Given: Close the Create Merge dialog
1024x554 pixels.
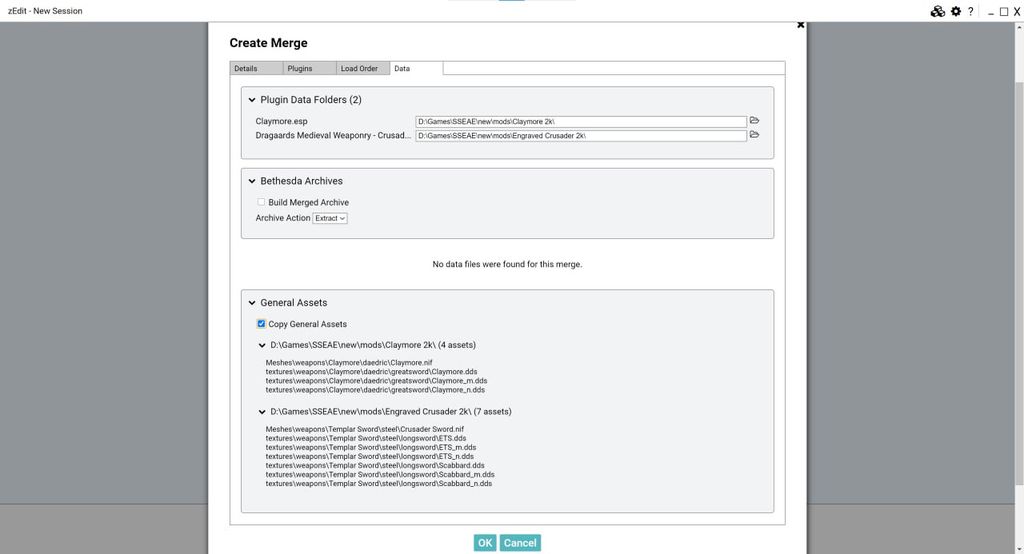Looking at the screenshot, I should click(x=800, y=24).
